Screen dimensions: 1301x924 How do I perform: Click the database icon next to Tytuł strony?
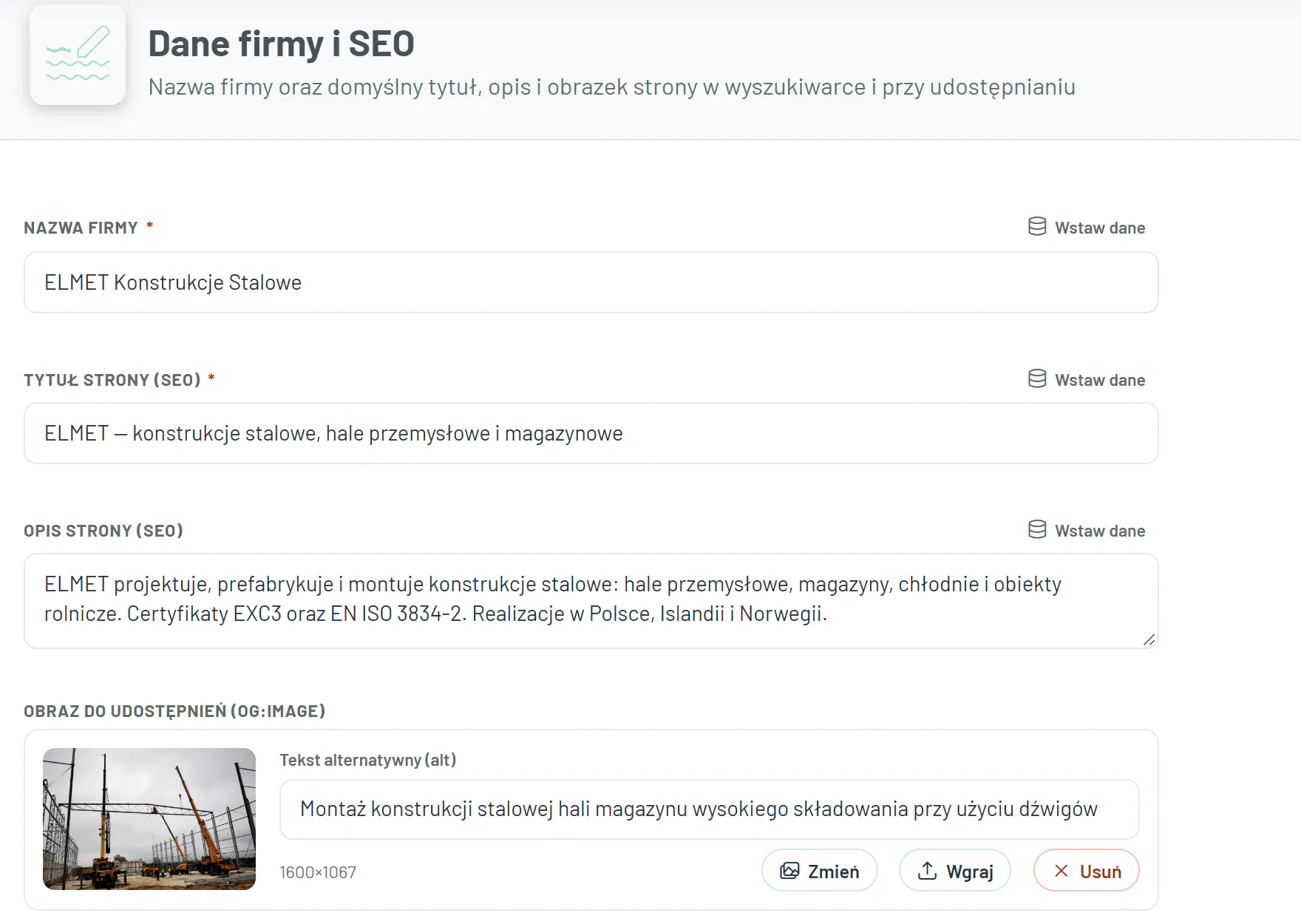[1037, 378]
